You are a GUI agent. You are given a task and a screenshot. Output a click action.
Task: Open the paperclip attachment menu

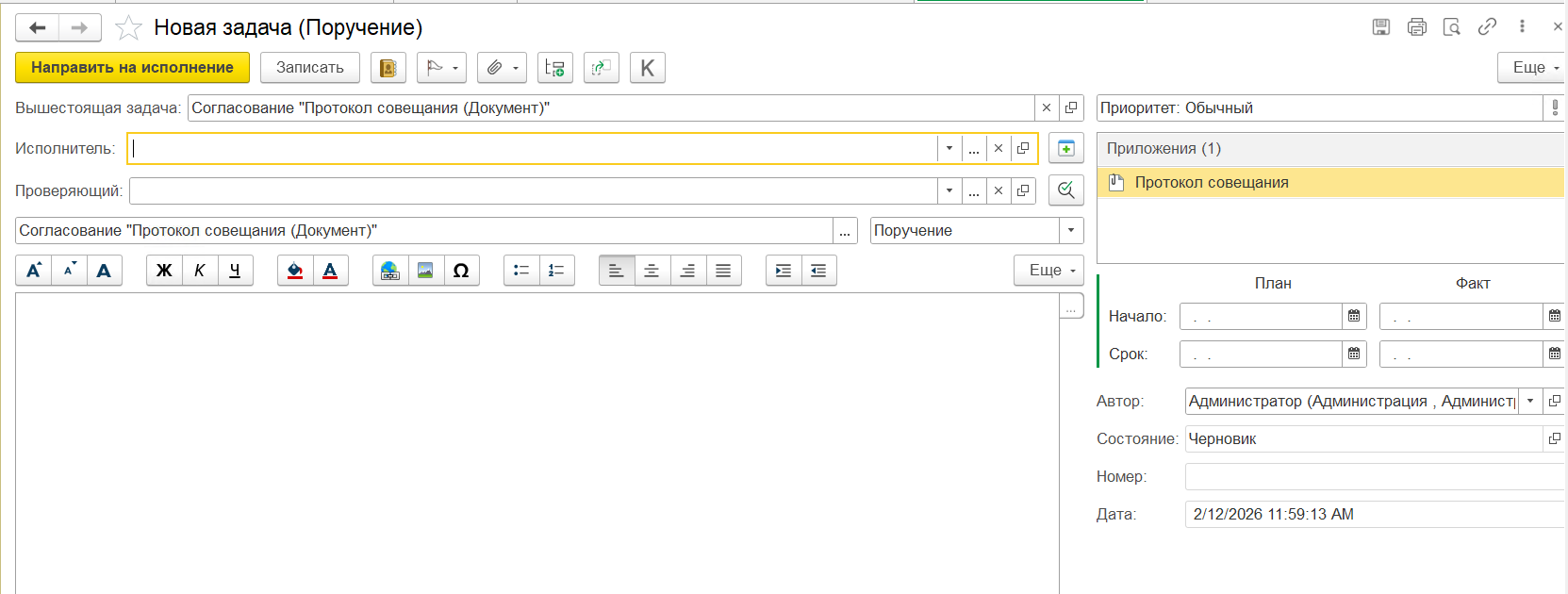pos(503,68)
